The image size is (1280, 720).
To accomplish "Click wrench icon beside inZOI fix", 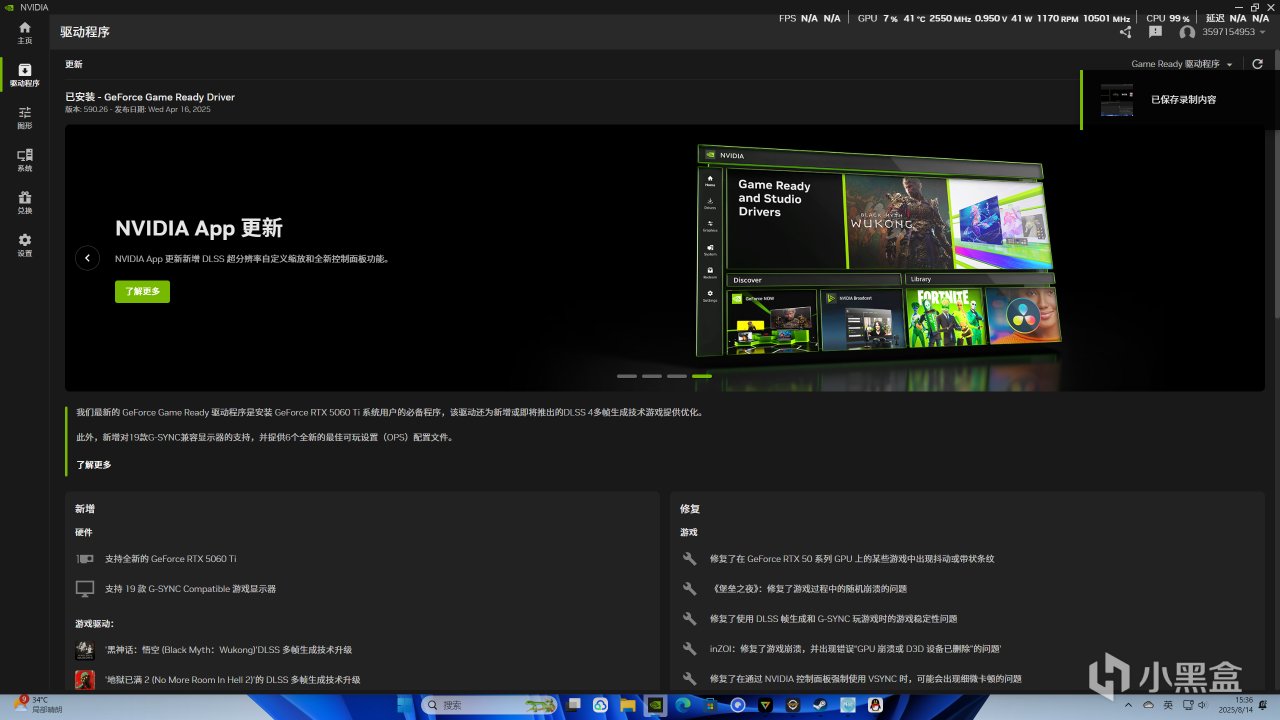I will [689, 649].
